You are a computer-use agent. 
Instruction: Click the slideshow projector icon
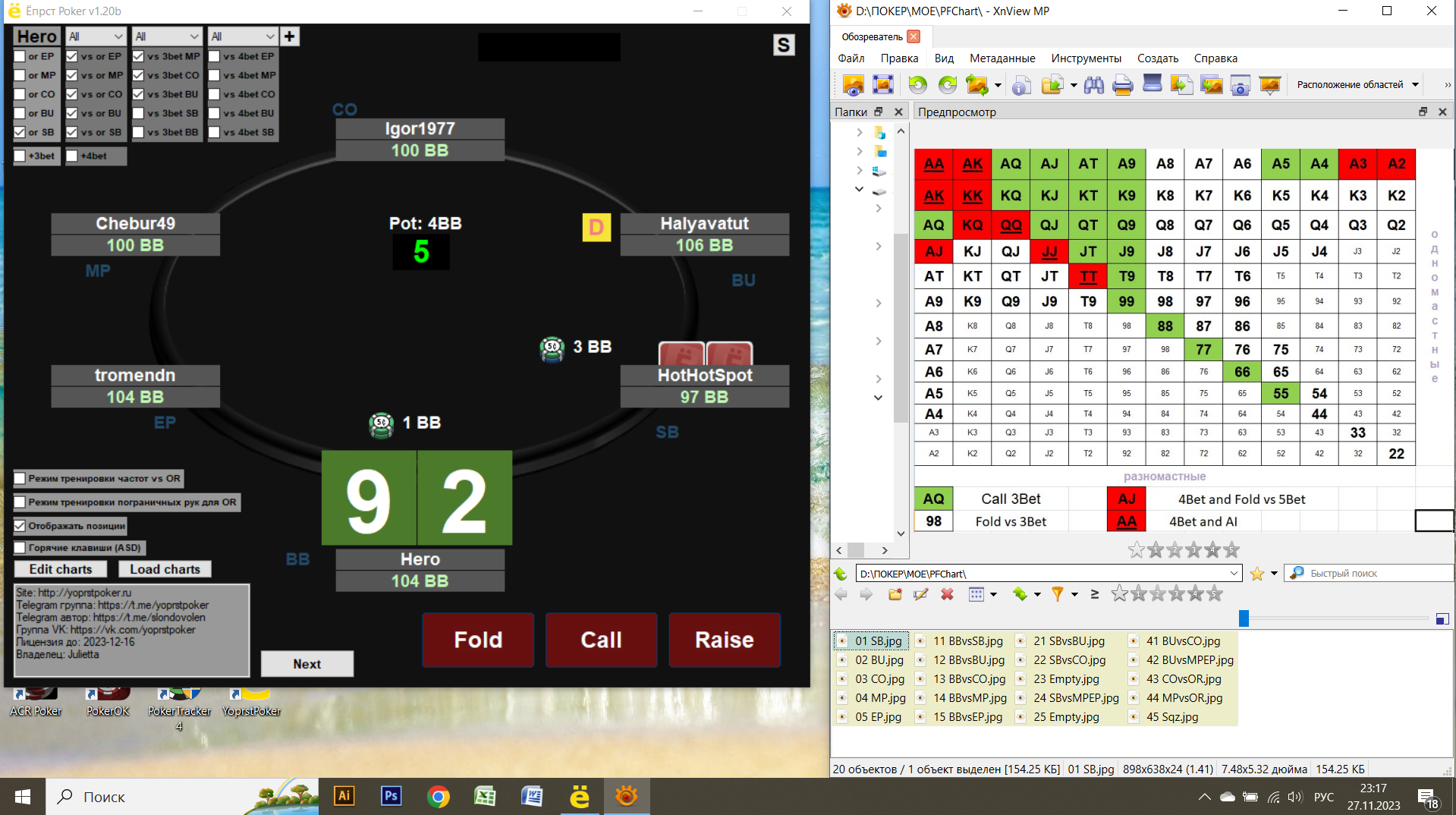pyautogui.click(x=1269, y=85)
